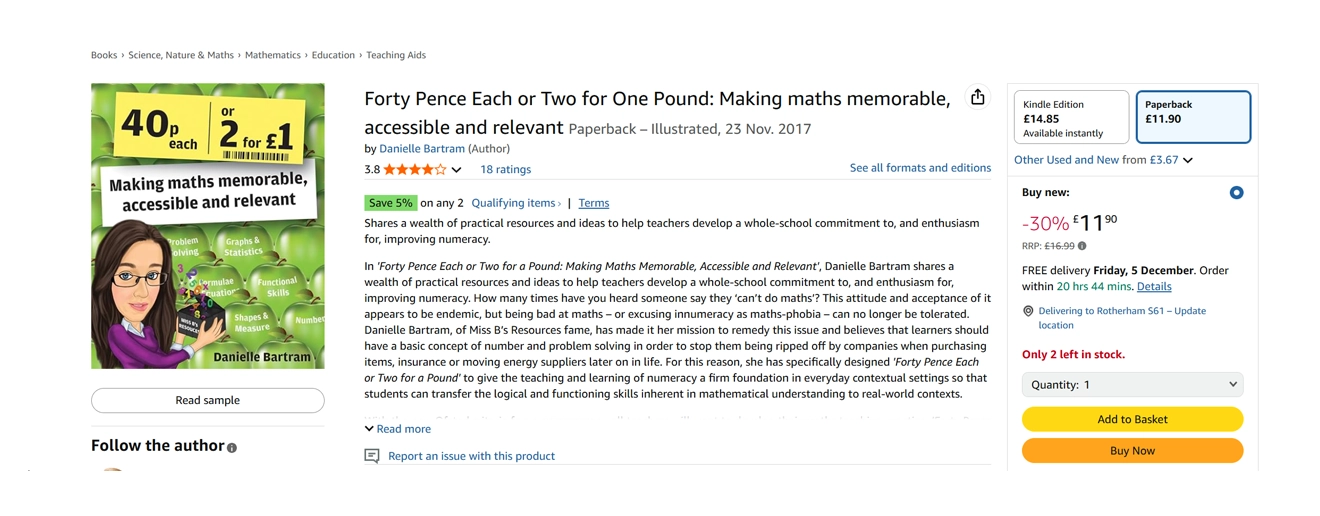Click the RRP info icon
This screenshot has width=1320, height=516.
click(1082, 246)
